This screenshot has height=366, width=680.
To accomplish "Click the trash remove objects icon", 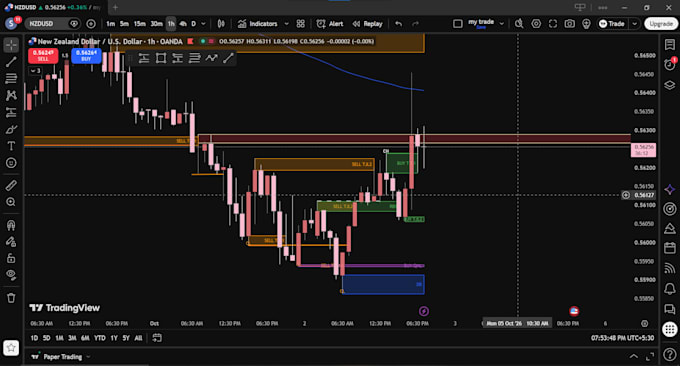I will point(11,298).
